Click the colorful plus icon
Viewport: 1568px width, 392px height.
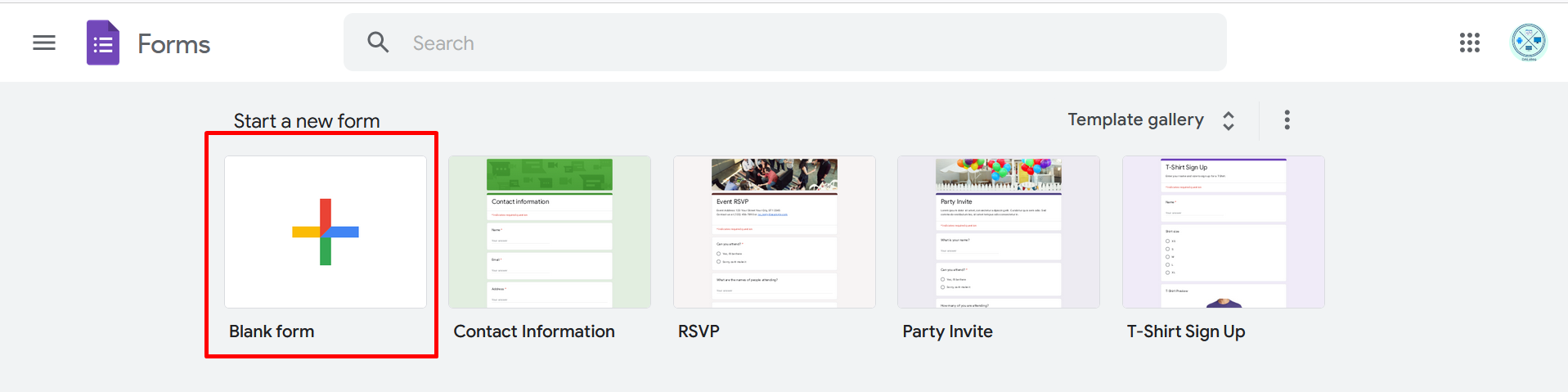pyautogui.click(x=326, y=232)
